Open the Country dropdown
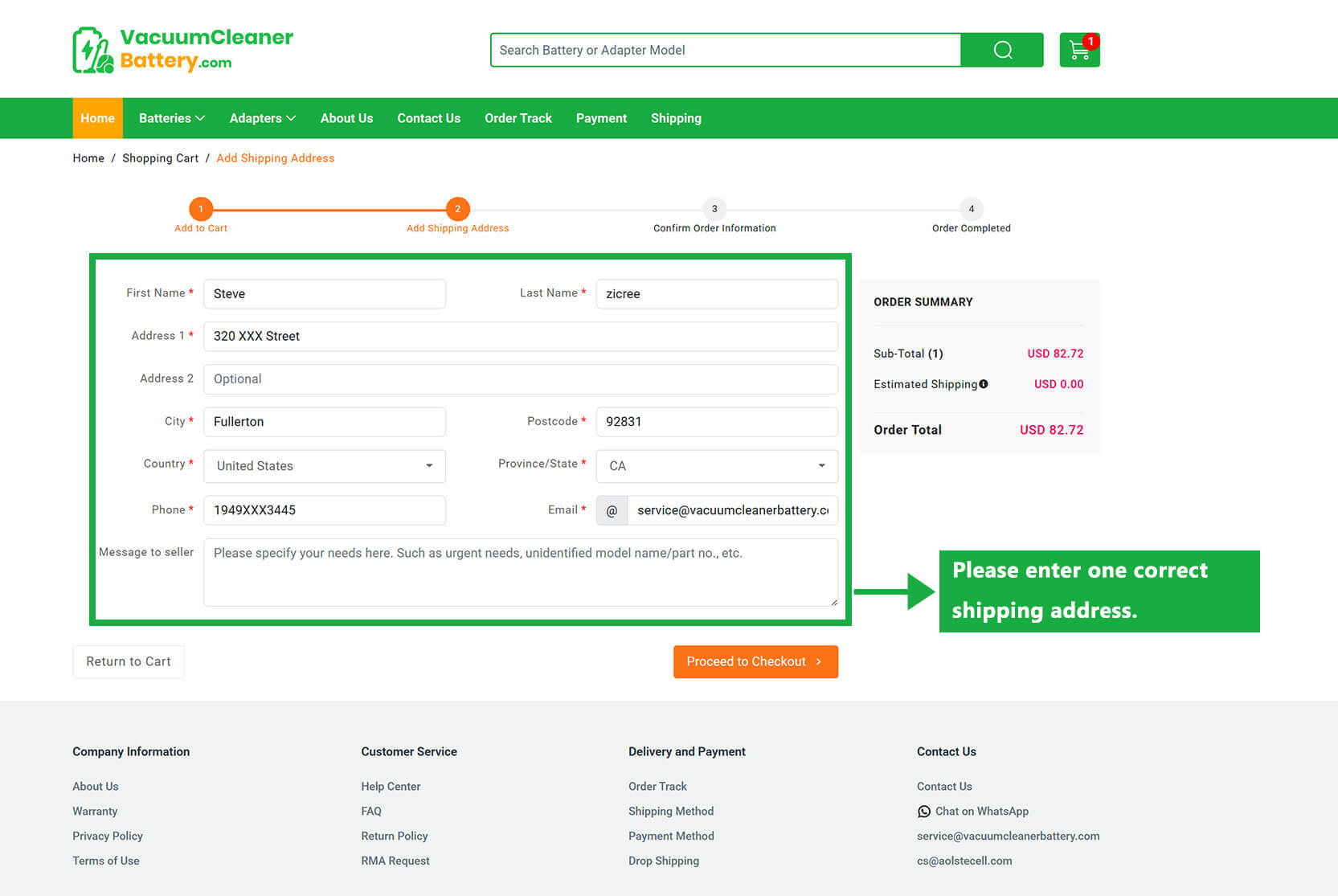1338x896 pixels. [x=325, y=466]
